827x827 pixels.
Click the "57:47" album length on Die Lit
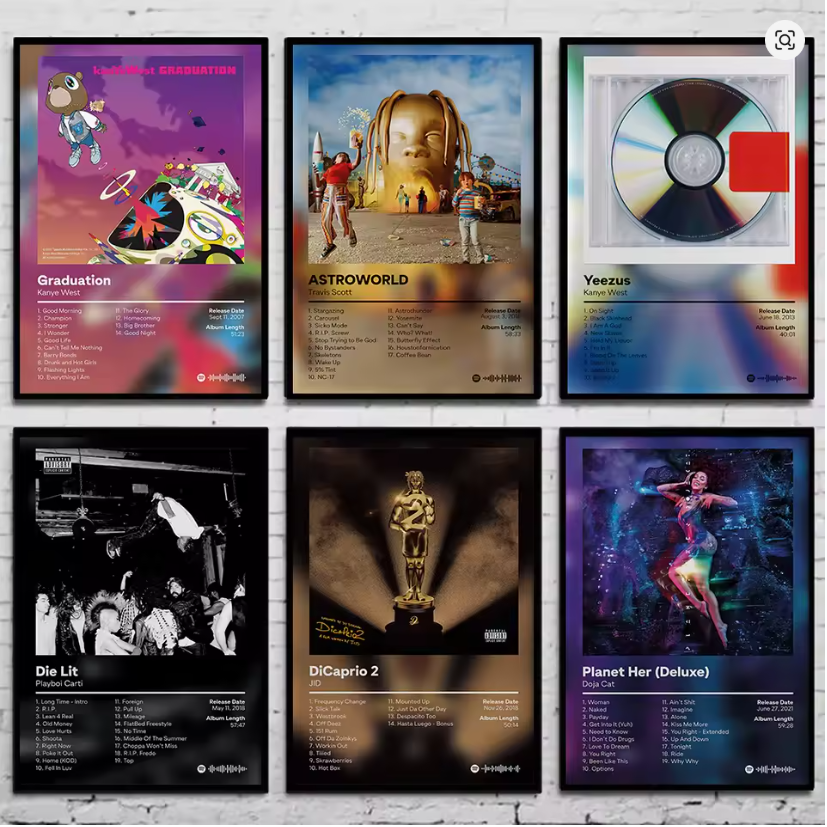point(238,725)
